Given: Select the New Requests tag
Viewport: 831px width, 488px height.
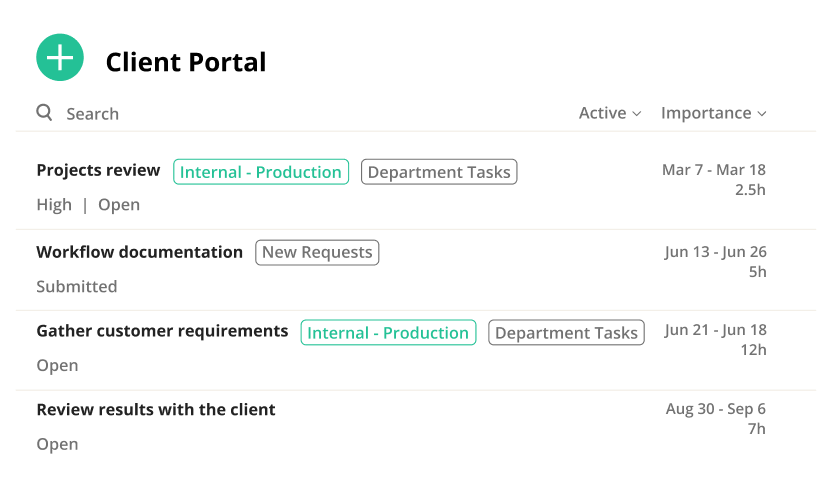Looking at the screenshot, I should click(x=317, y=252).
